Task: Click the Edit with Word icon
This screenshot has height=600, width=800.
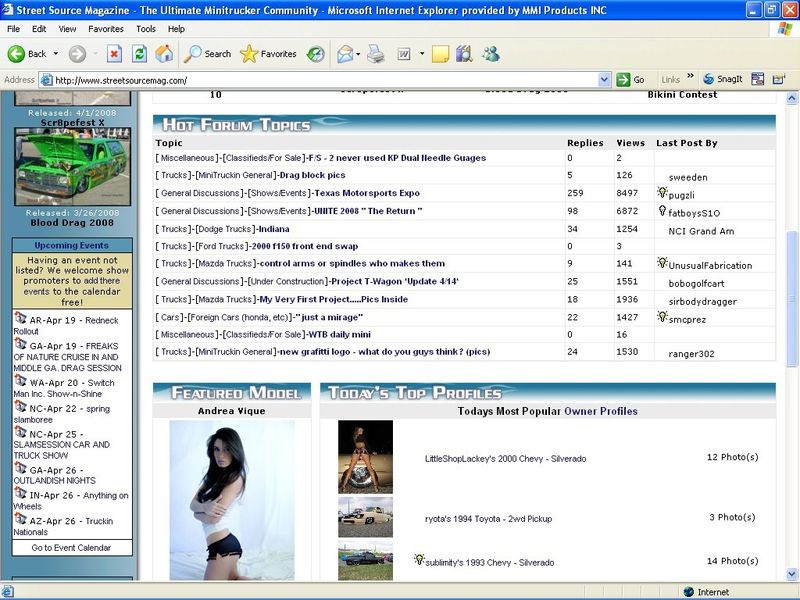Action: [404, 54]
